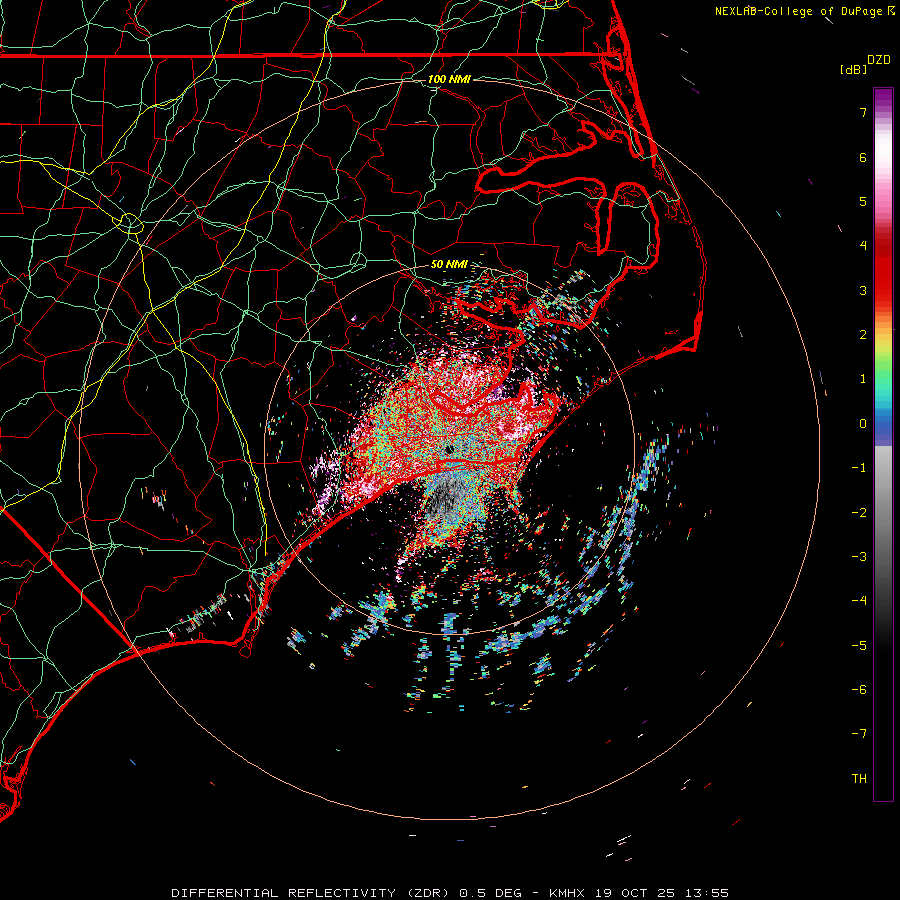Click the 0 value on the color scale
900x900 pixels.
[x=863, y=424]
